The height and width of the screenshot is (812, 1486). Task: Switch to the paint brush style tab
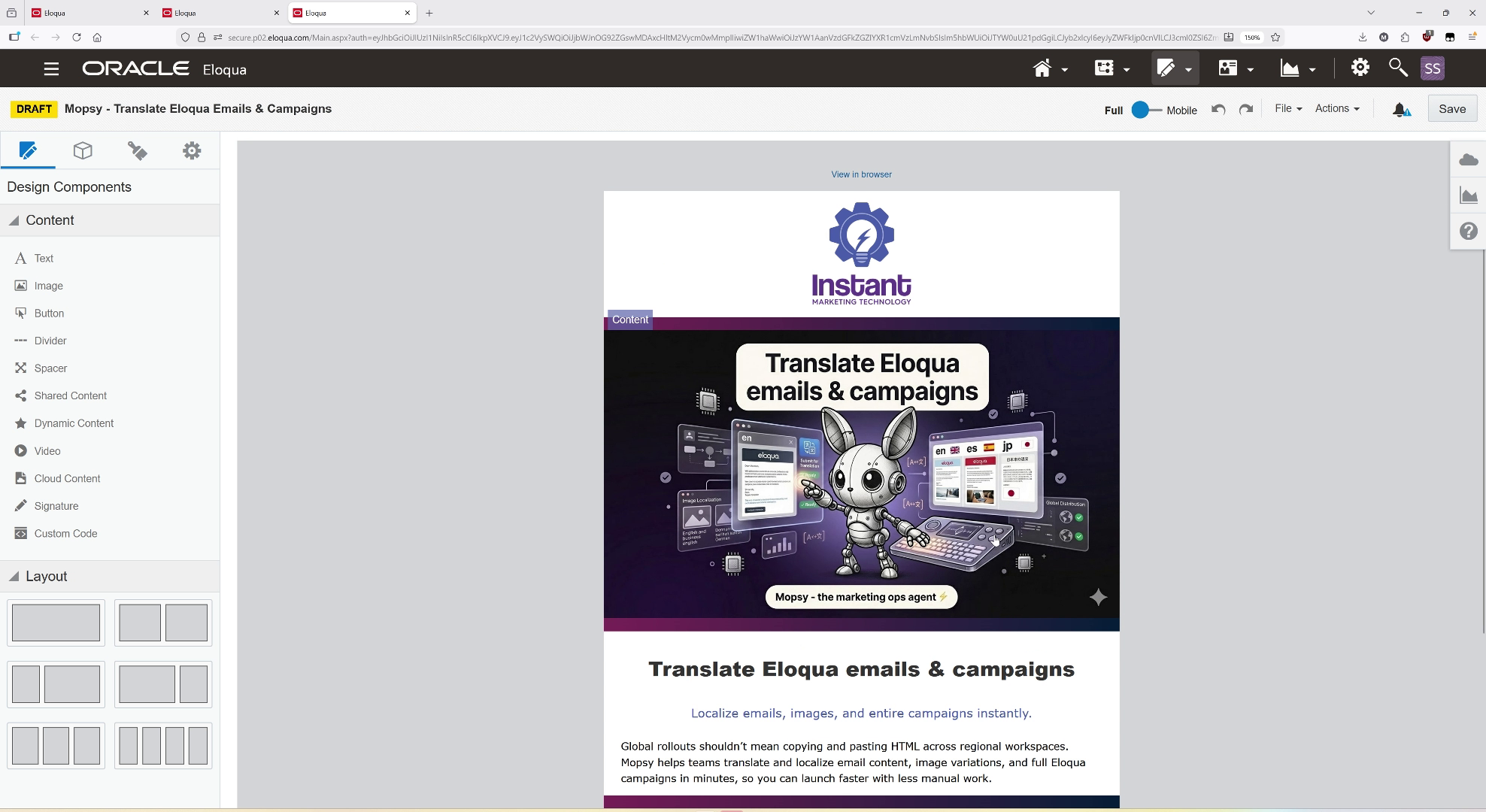coord(138,151)
